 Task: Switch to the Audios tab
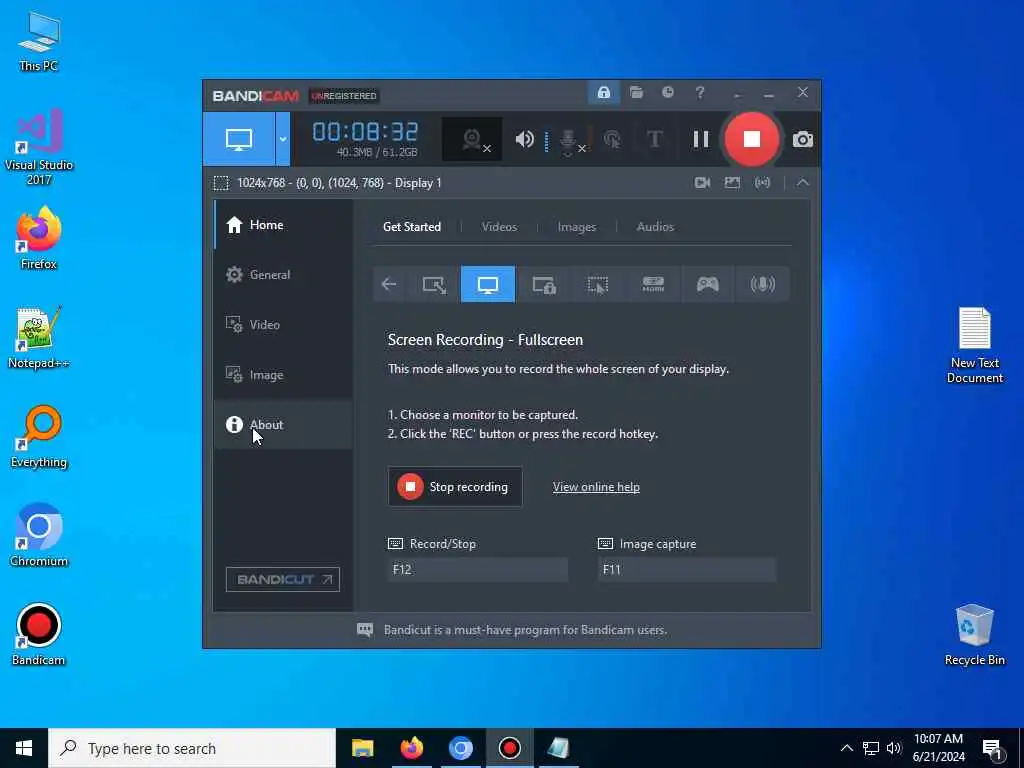[x=655, y=227]
